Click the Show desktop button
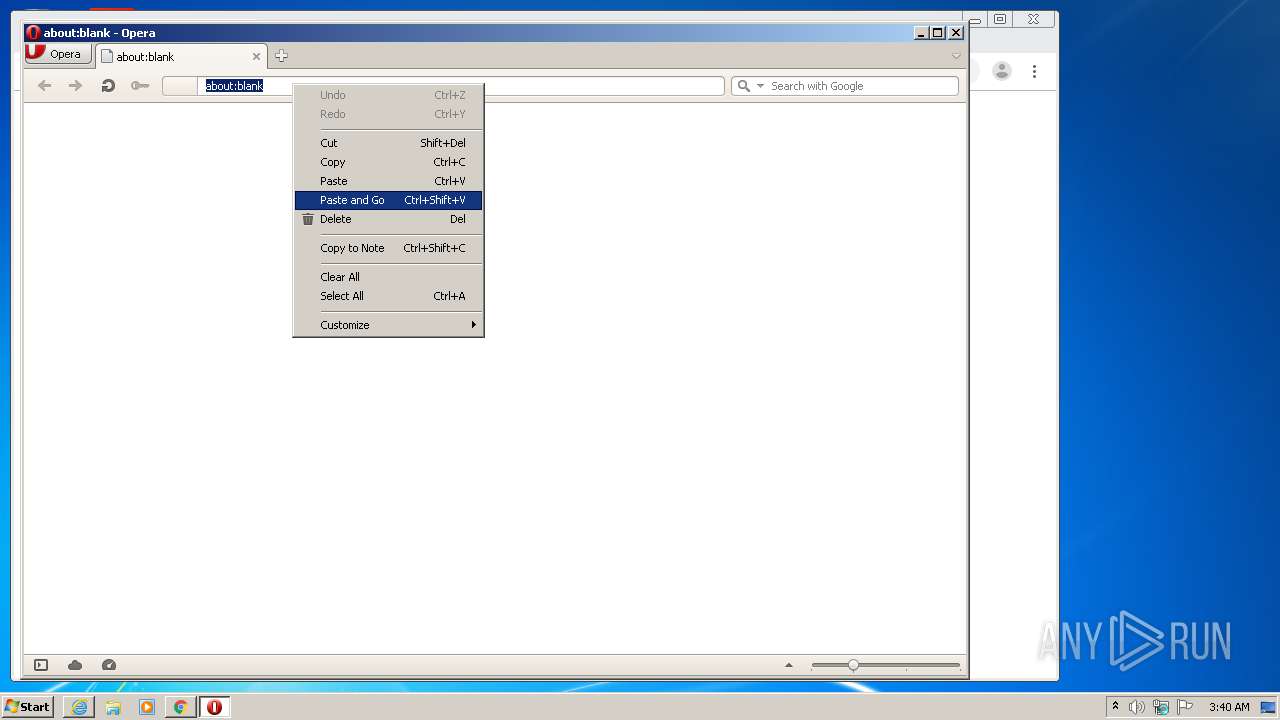 pos(1269,707)
